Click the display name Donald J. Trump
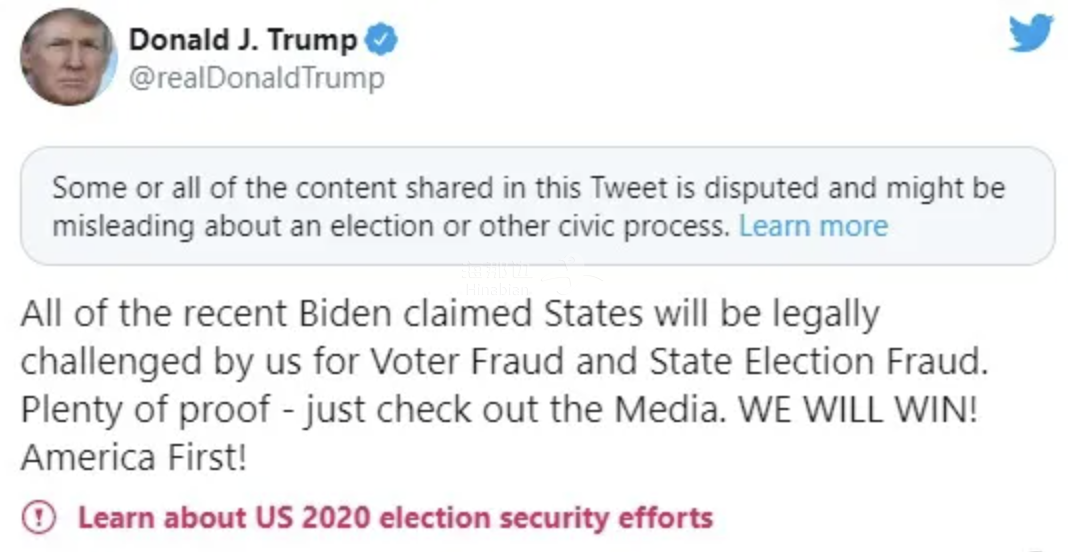Screen dimensions: 1068x552 point(243,40)
